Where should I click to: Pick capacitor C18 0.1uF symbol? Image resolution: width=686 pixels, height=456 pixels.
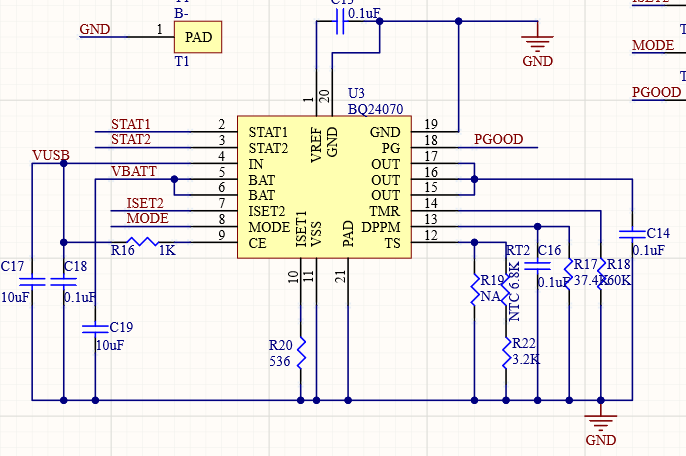tap(64, 281)
